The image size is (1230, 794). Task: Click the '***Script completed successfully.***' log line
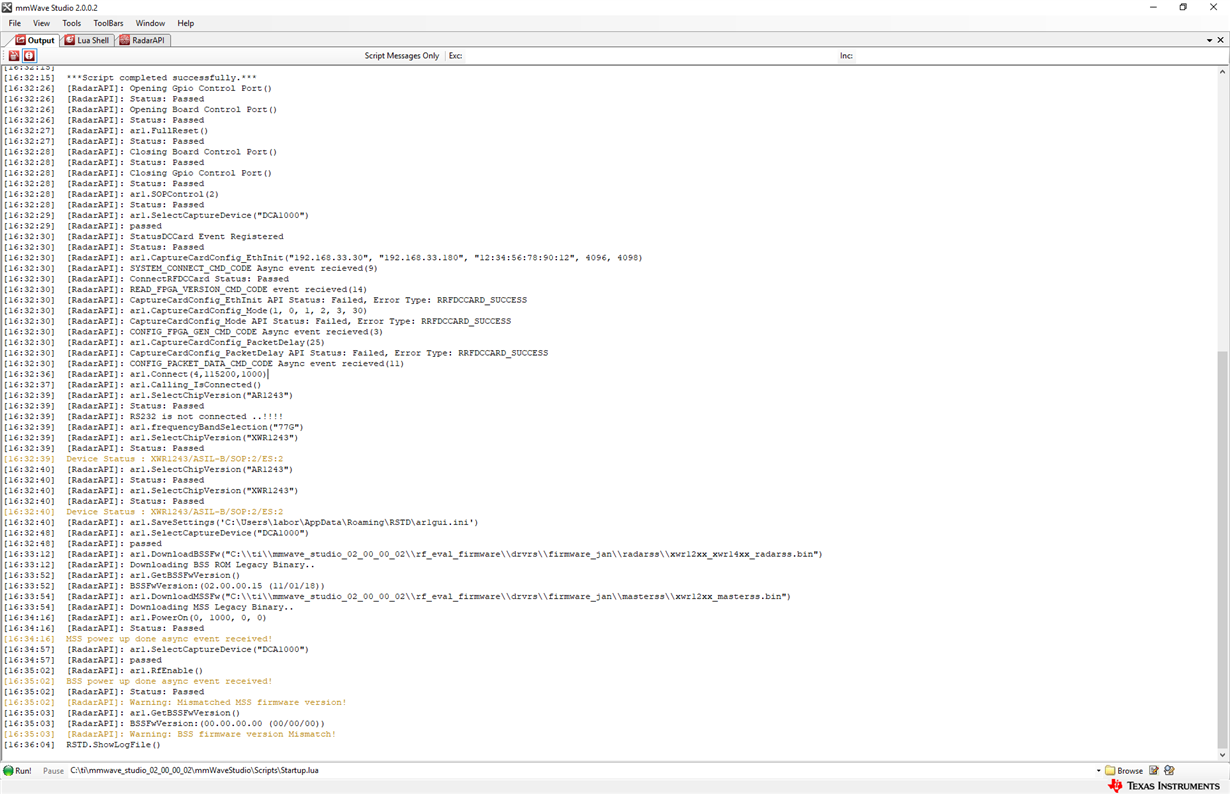(161, 78)
